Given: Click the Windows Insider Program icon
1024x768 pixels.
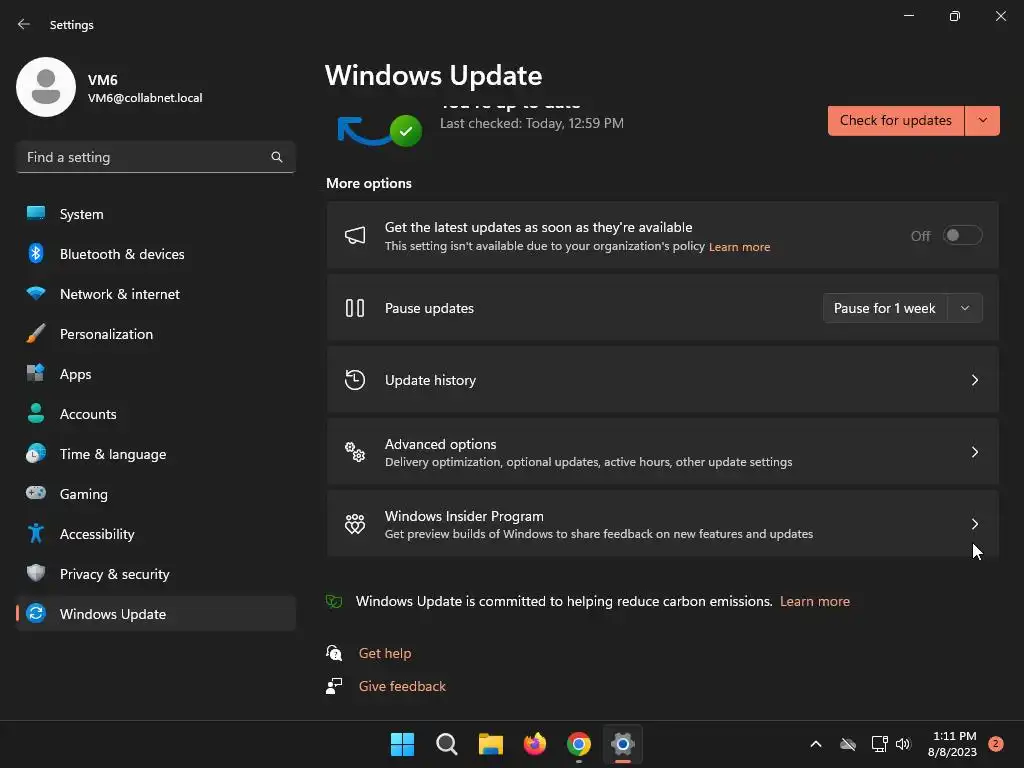Looking at the screenshot, I should (x=355, y=524).
